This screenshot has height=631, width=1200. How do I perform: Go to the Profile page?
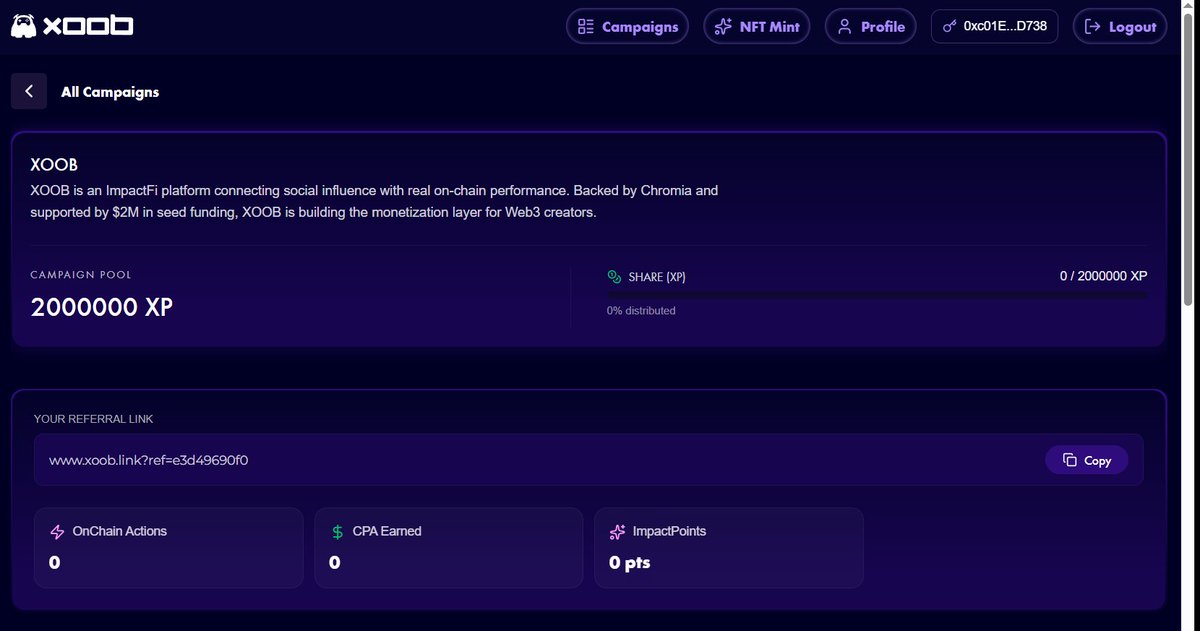871,27
